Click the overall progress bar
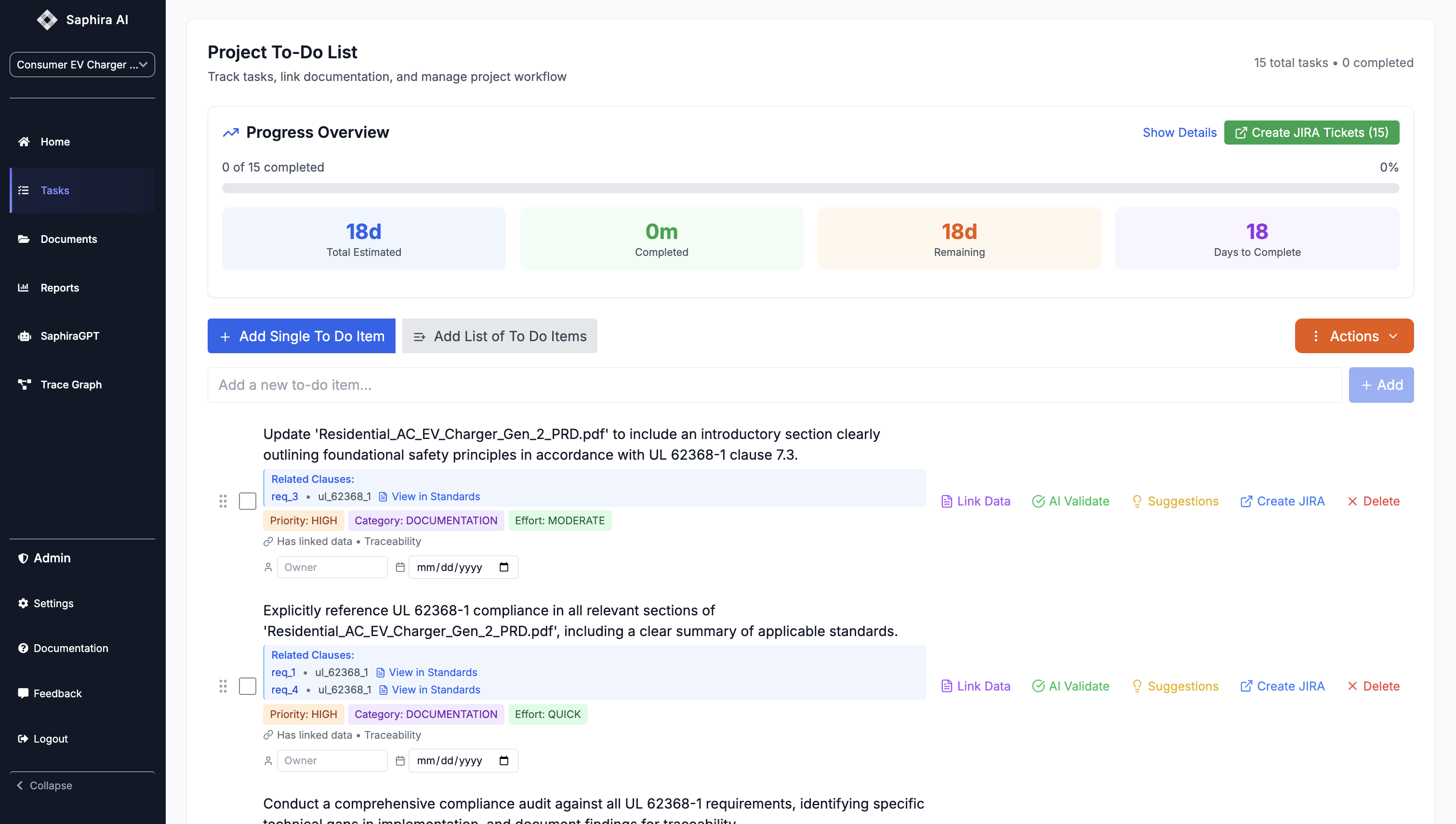 (x=810, y=188)
